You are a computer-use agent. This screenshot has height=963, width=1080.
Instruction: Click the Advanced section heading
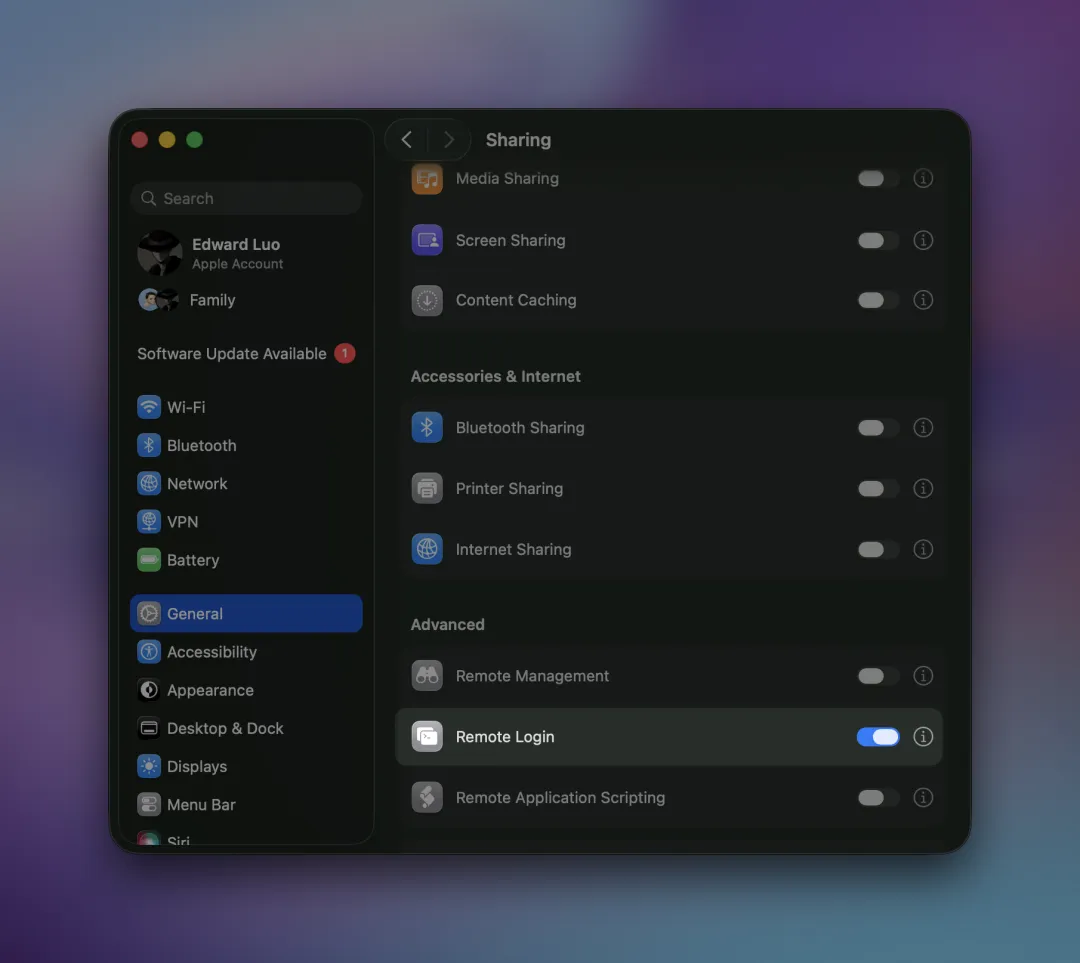point(448,624)
